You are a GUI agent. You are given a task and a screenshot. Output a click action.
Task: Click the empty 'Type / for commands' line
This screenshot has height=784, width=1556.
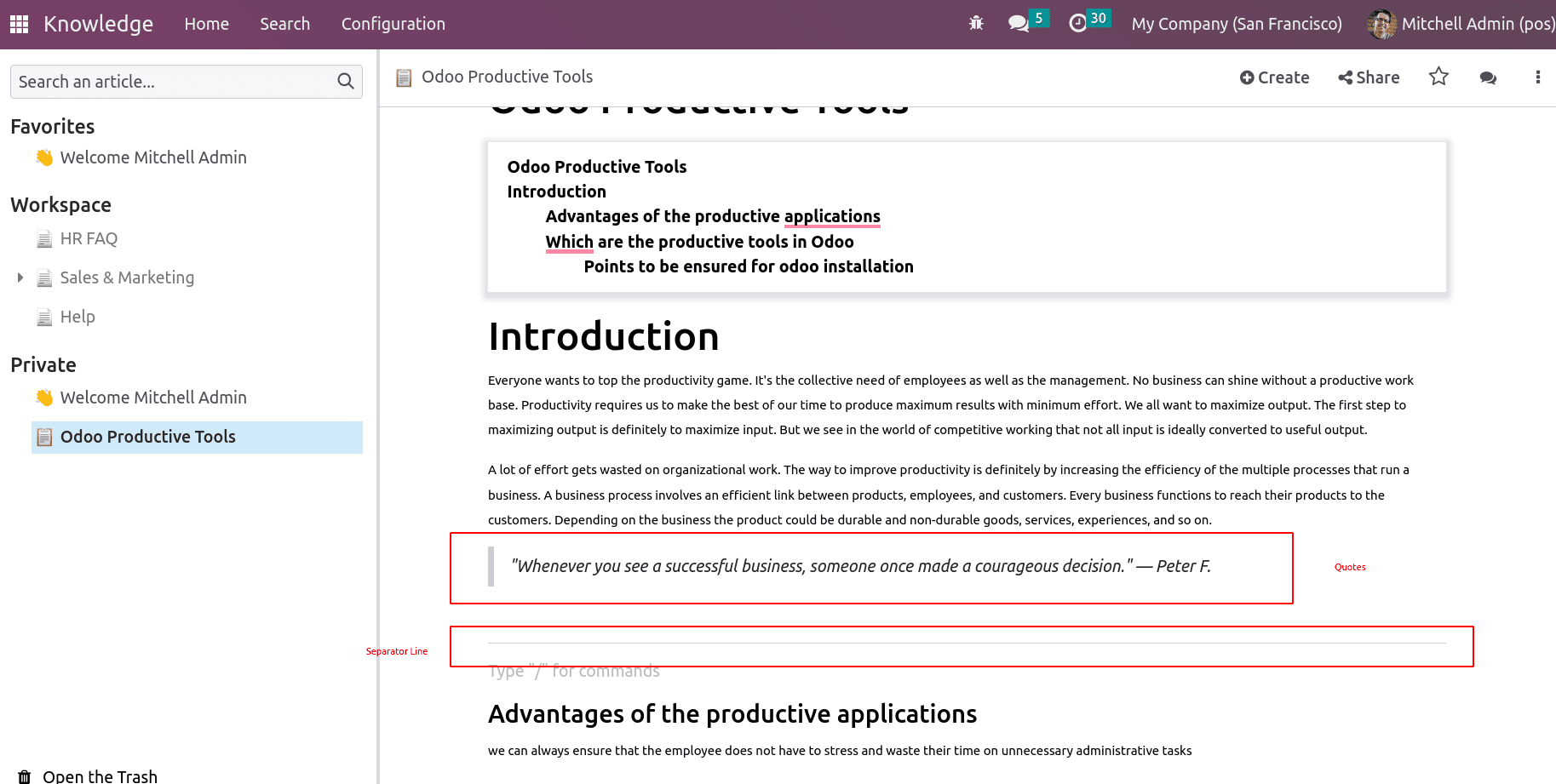(574, 672)
